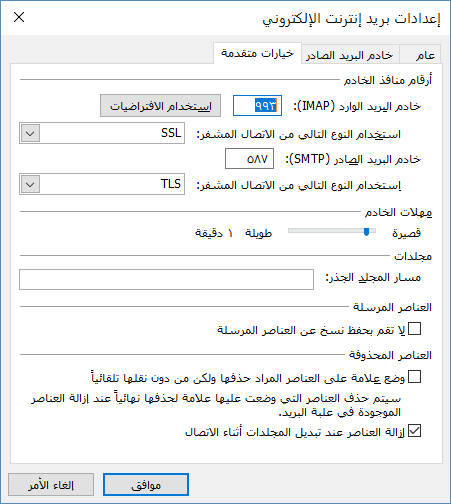Click the IMAP incoming server port field
Screen dimensions: 451x504
[257, 106]
